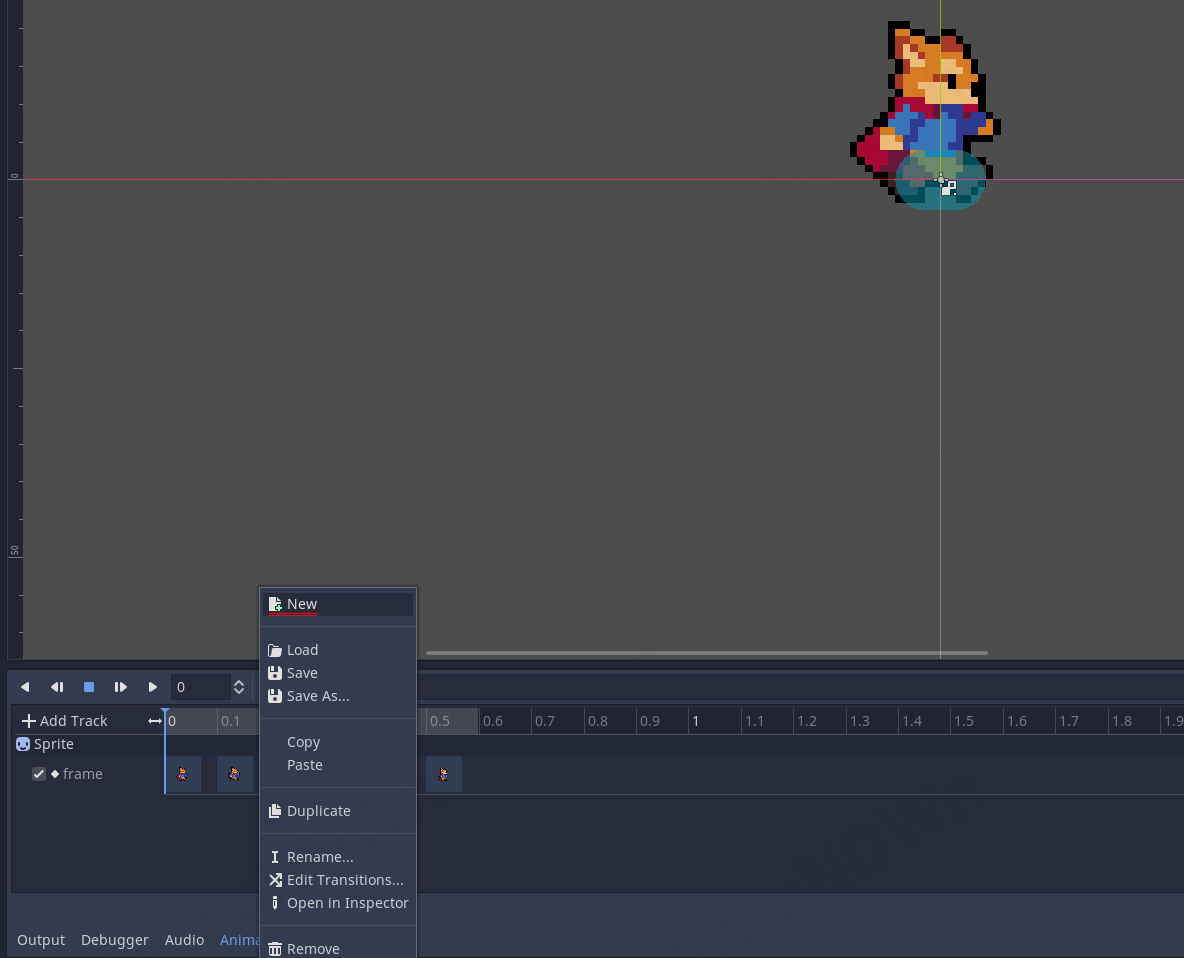
Task: Select the Sprite node track row
Action: (x=89, y=744)
